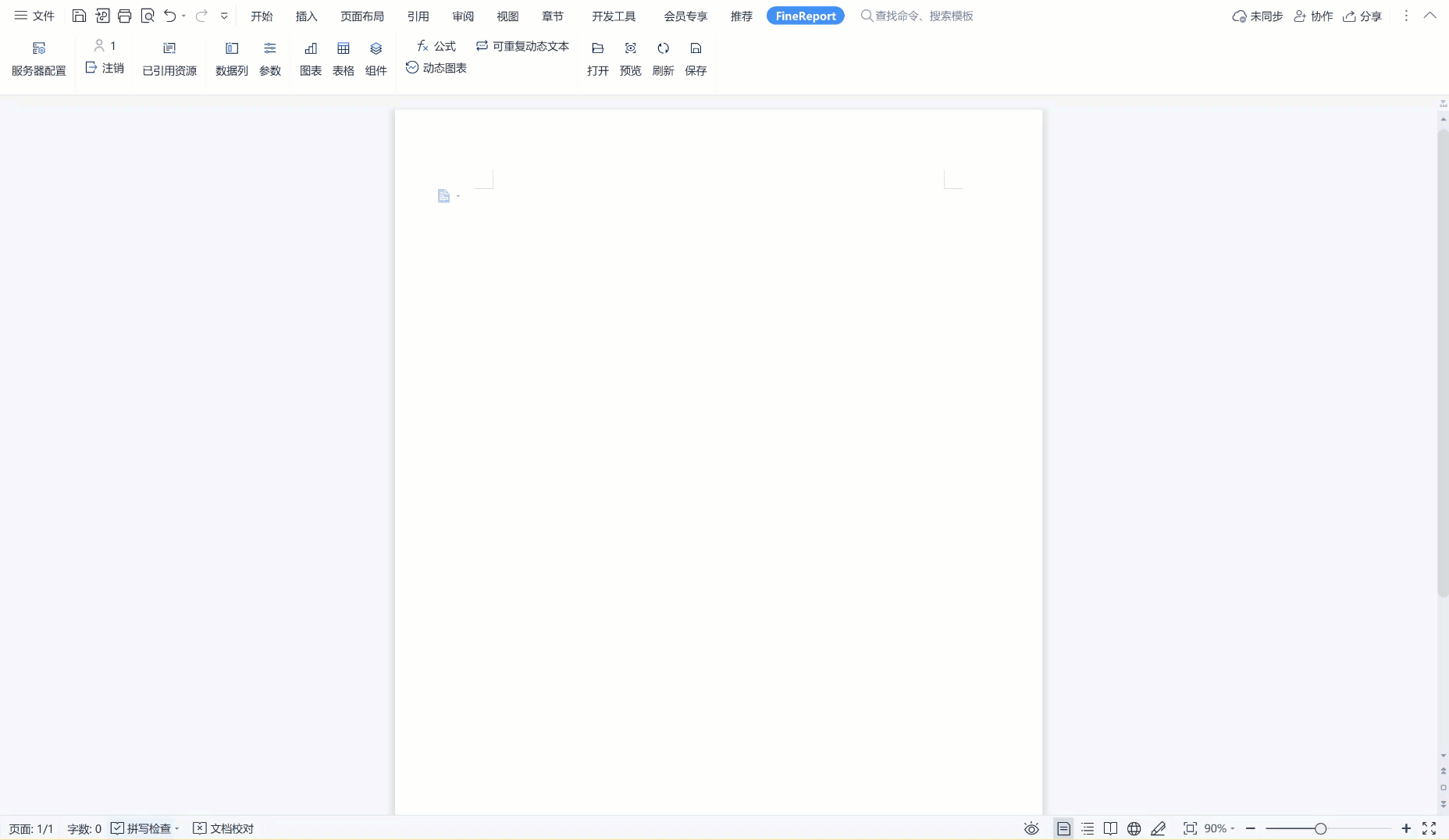Switch to the 审阅 tab

point(463,16)
